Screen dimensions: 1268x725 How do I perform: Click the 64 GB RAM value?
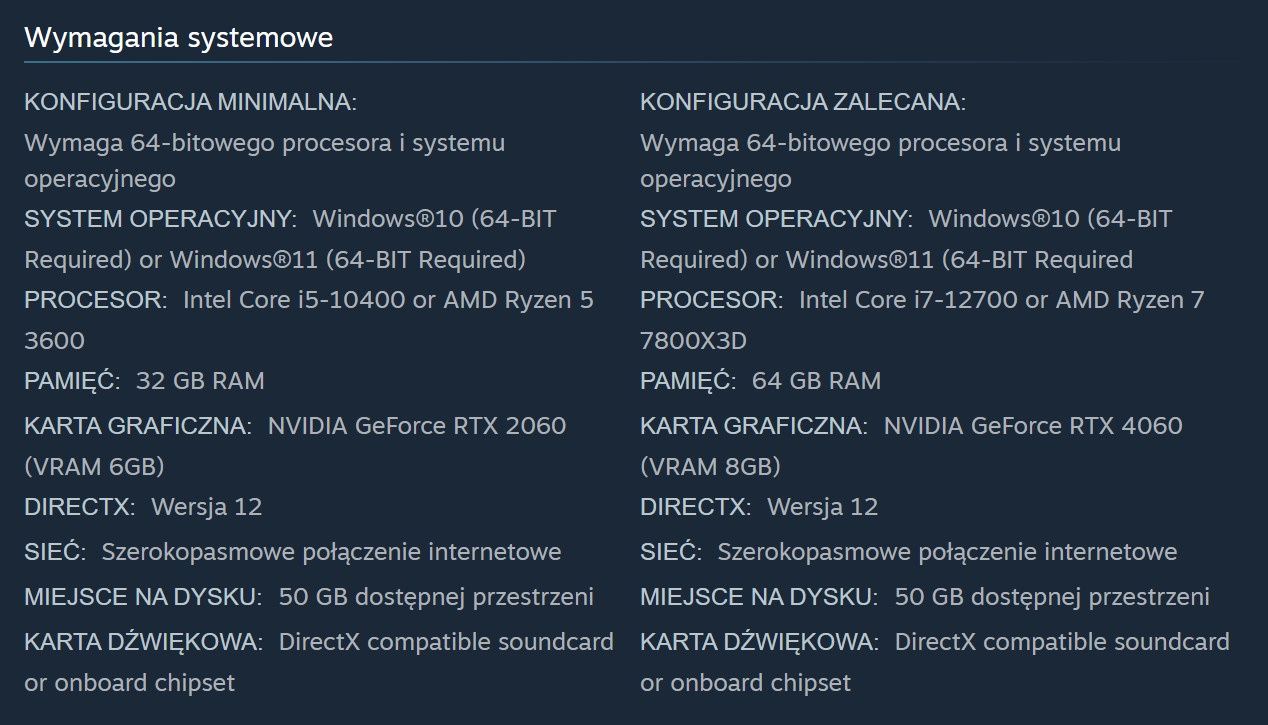click(x=816, y=381)
